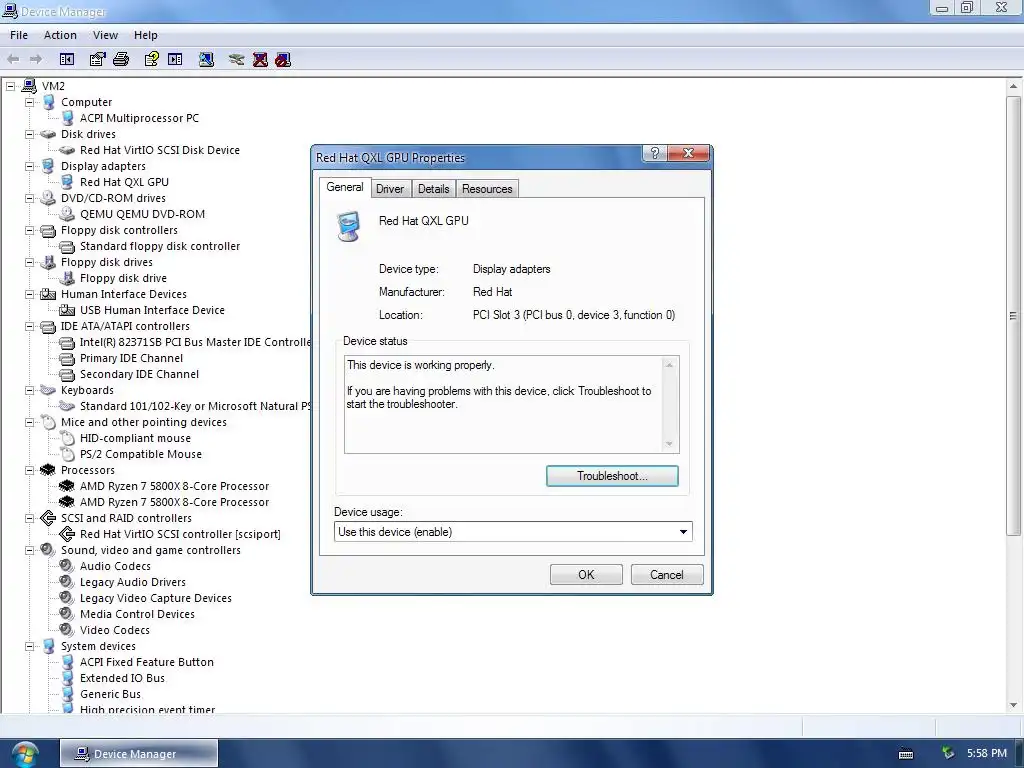The width and height of the screenshot is (1024, 768).
Task: Select Media Control Devices
Action: click(x=137, y=614)
